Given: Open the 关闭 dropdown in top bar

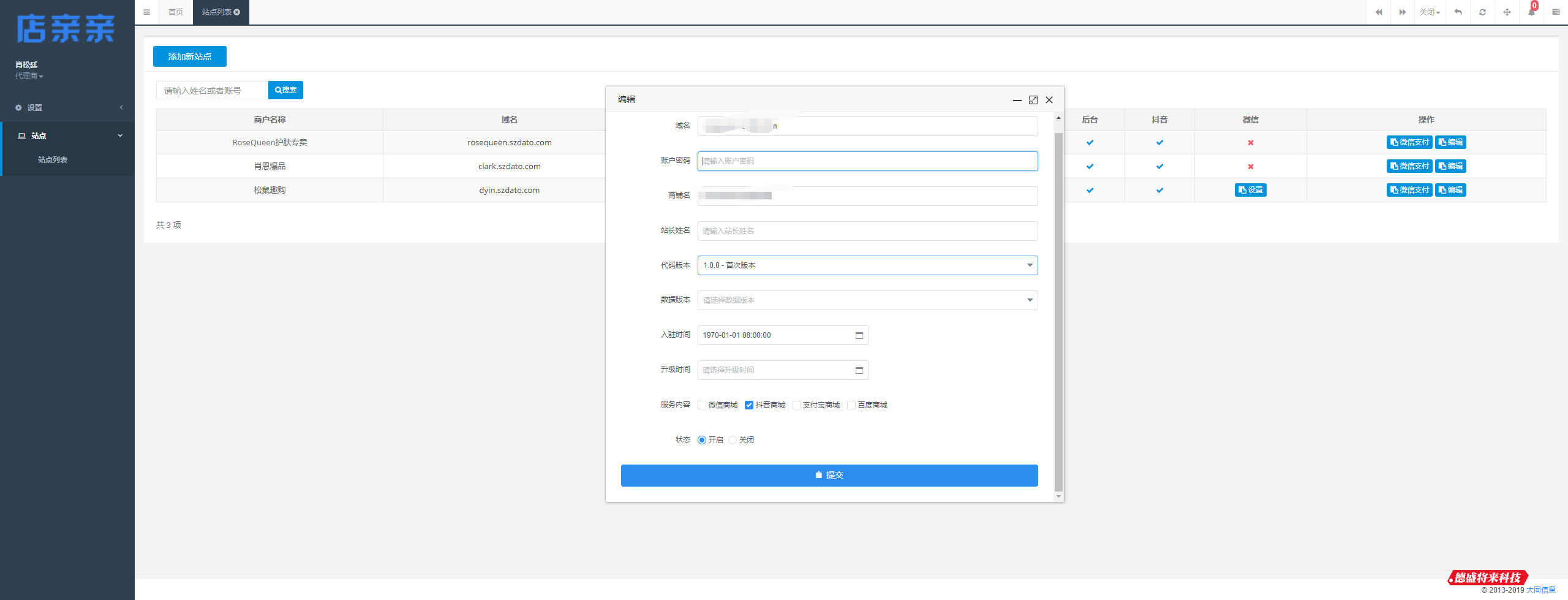Looking at the screenshot, I should [x=1430, y=12].
